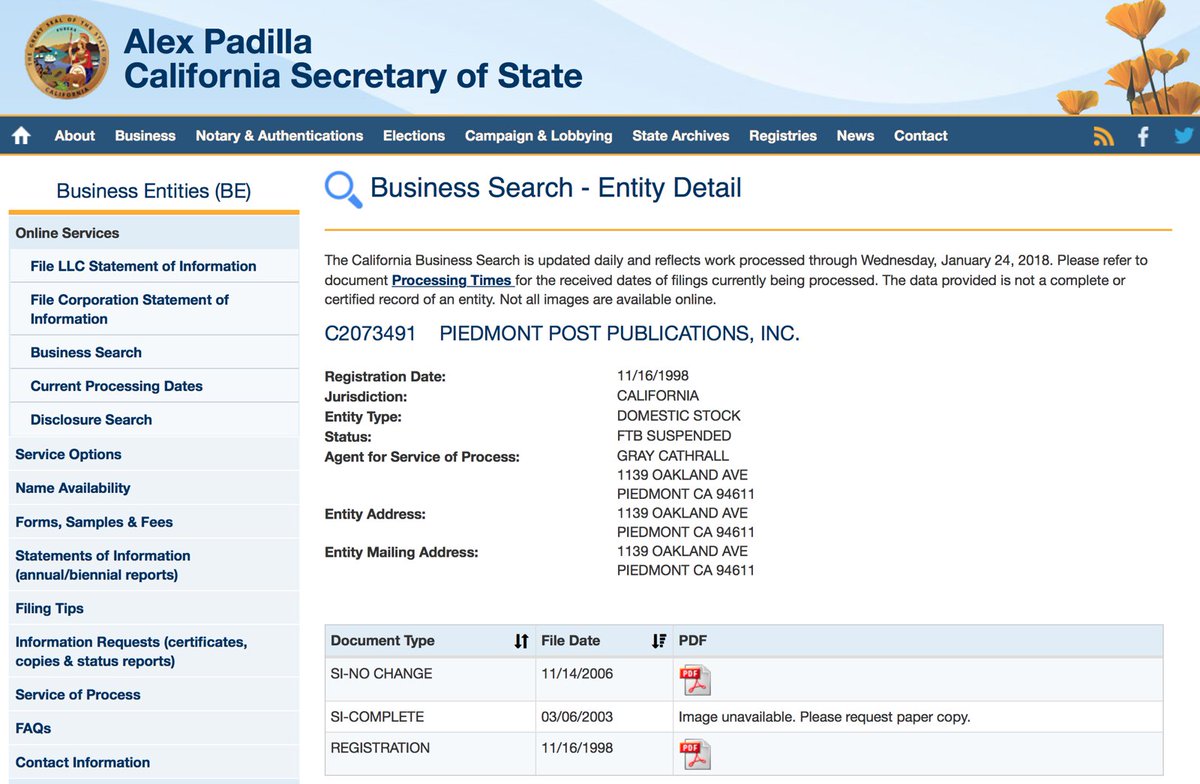Open the Twitter bird icon

[1185, 136]
